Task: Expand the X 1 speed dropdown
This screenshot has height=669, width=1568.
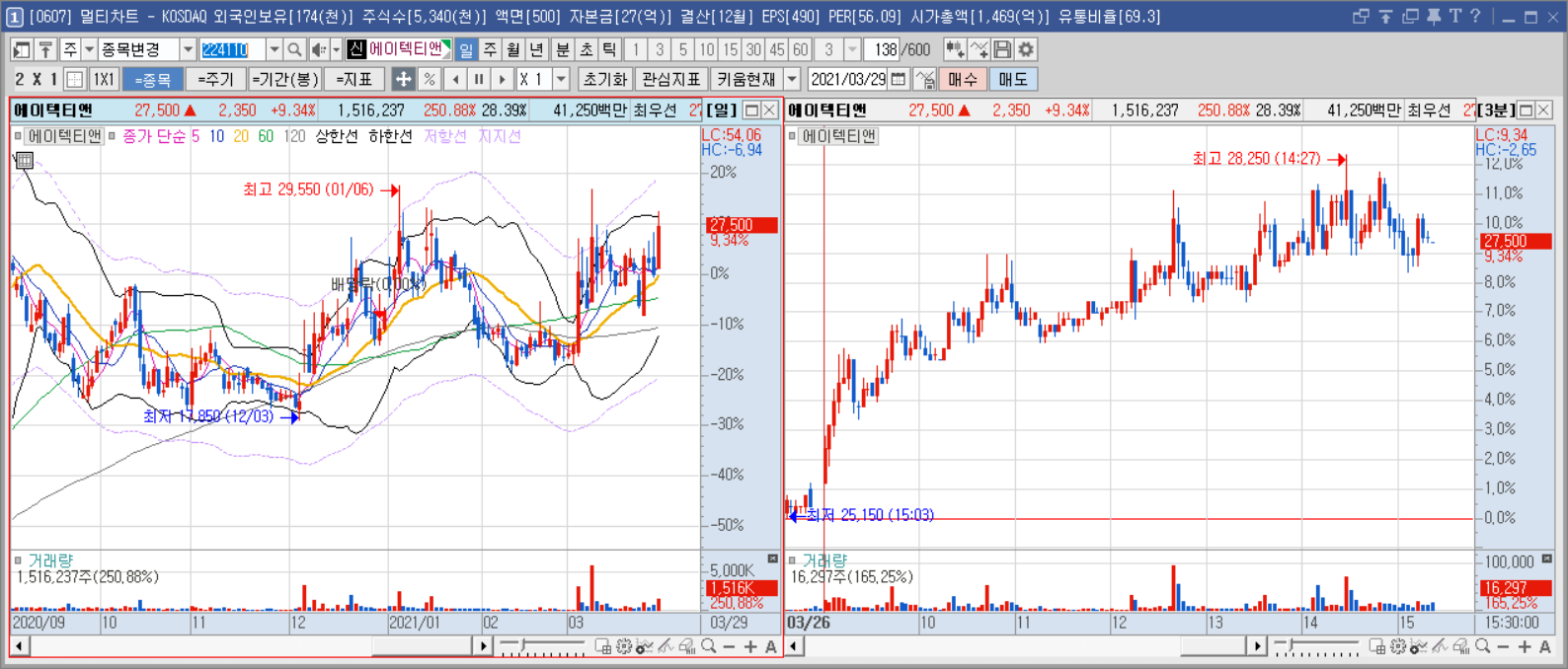Action: 561,79
